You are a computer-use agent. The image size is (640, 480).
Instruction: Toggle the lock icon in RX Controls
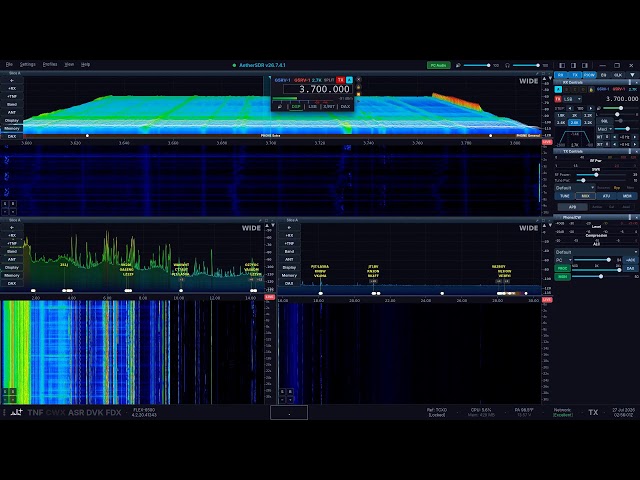(591, 89)
